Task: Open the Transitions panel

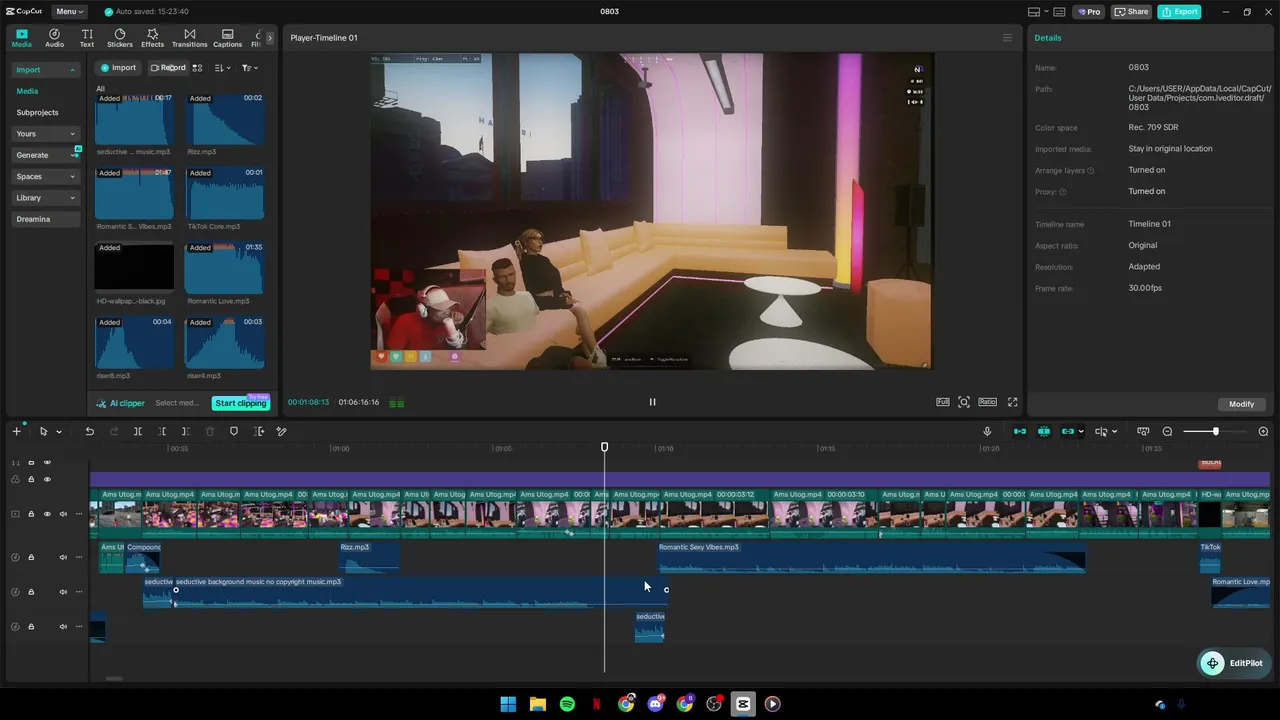Action: (x=190, y=38)
